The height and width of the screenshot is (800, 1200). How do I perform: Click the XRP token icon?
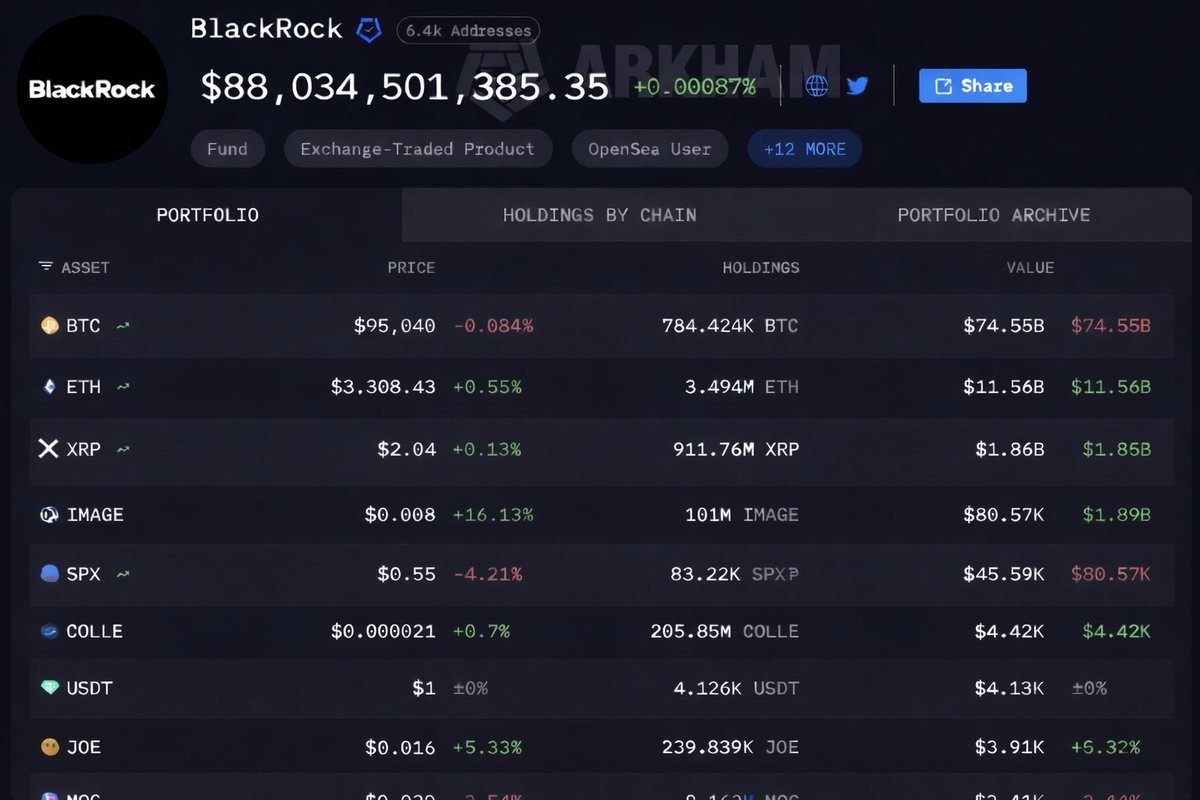click(x=49, y=449)
